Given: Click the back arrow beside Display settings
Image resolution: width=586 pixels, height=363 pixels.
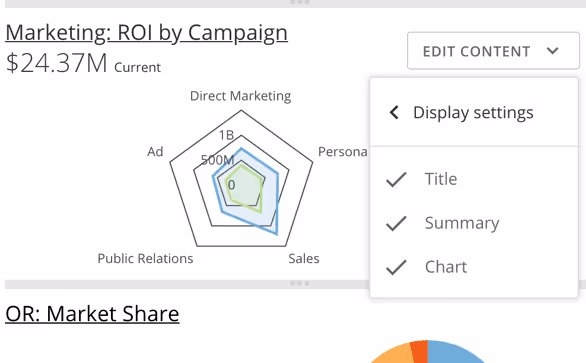Looking at the screenshot, I should pyautogui.click(x=394, y=112).
